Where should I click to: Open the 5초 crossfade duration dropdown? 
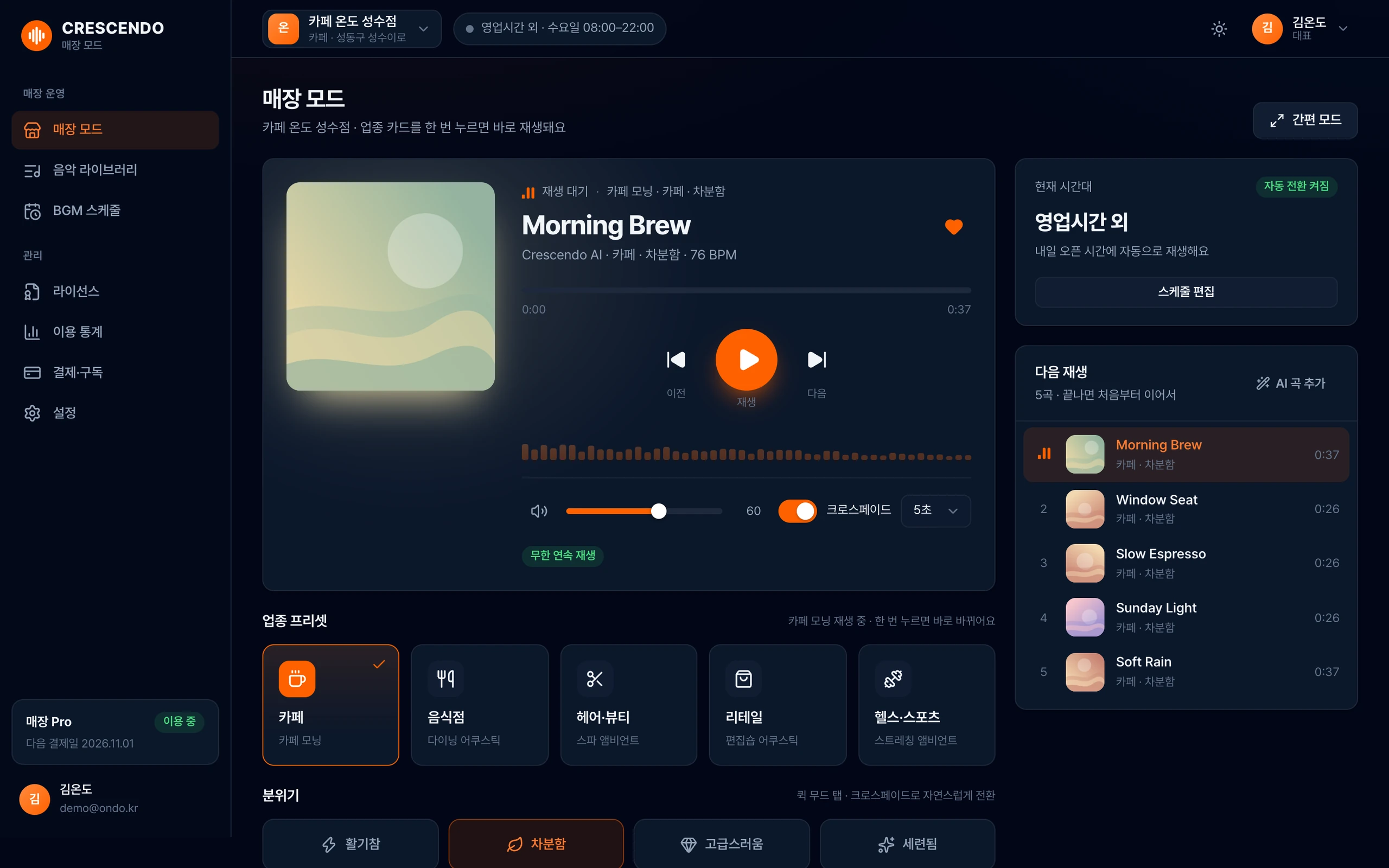click(935, 511)
